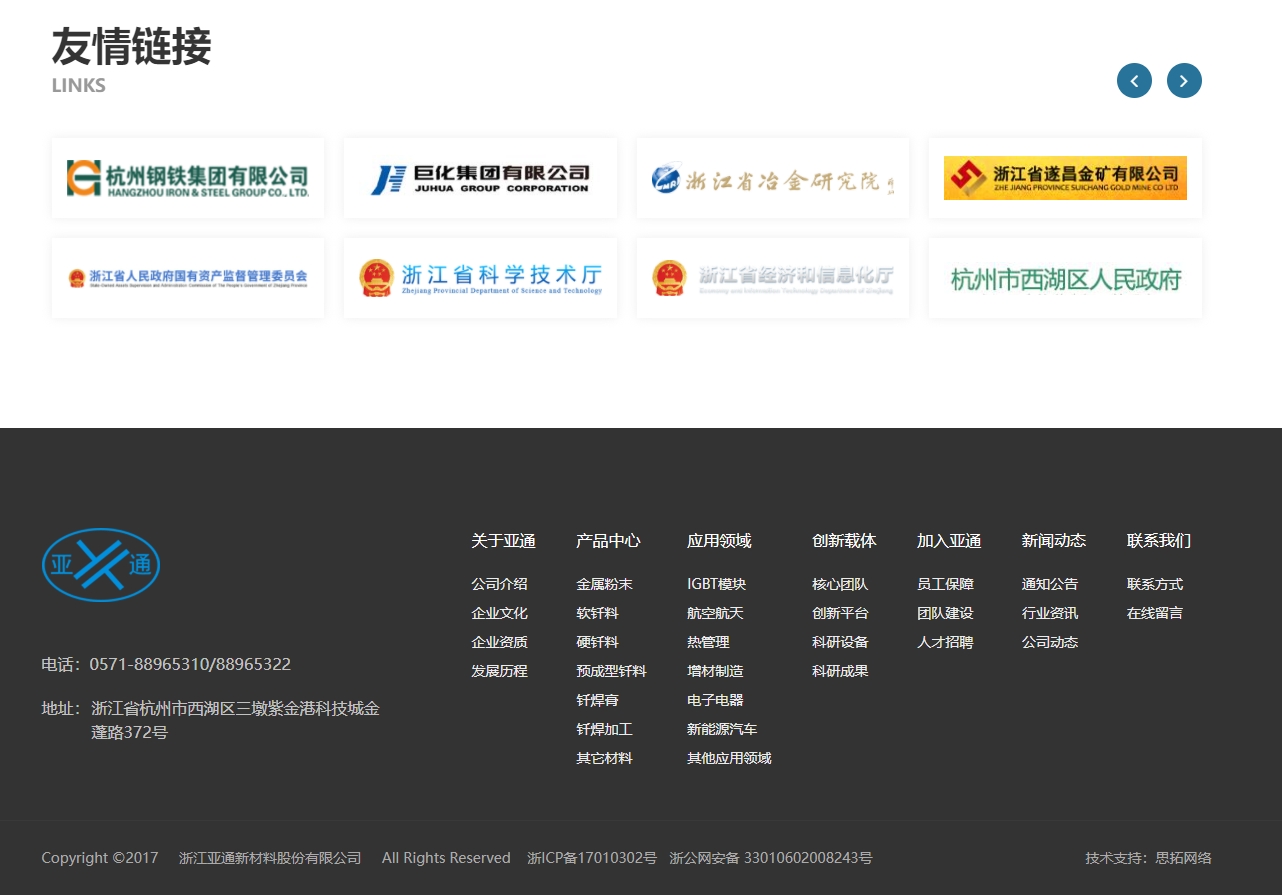Image resolution: width=1282 pixels, height=895 pixels.
Task: Select 关于亚通 footer menu heading
Action: coord(503,541)
